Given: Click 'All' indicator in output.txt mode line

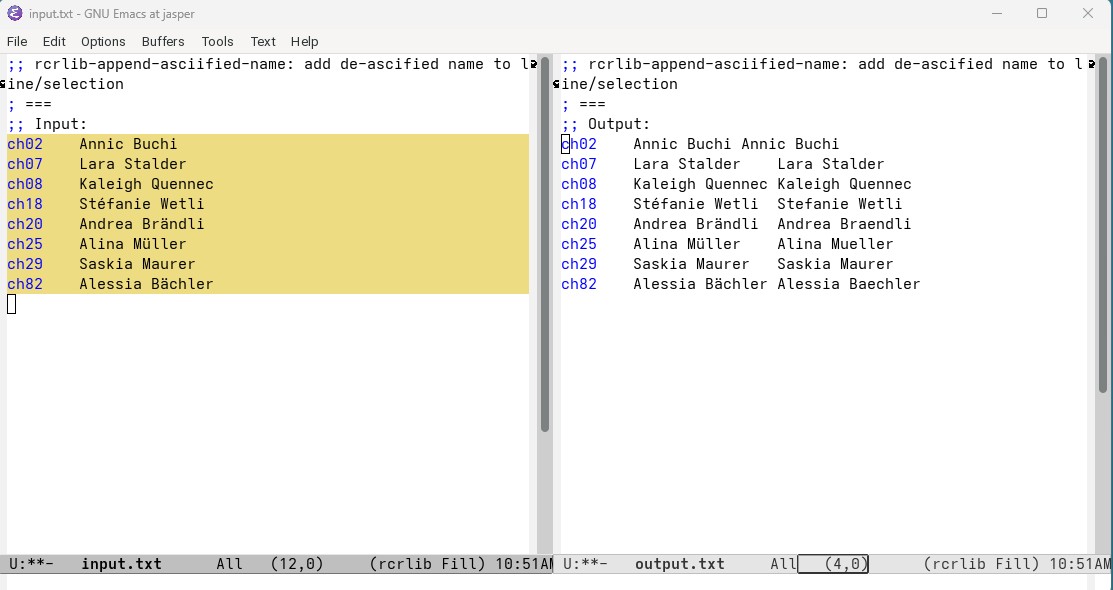Looking at the screenshot, I should tap(784, 564).
